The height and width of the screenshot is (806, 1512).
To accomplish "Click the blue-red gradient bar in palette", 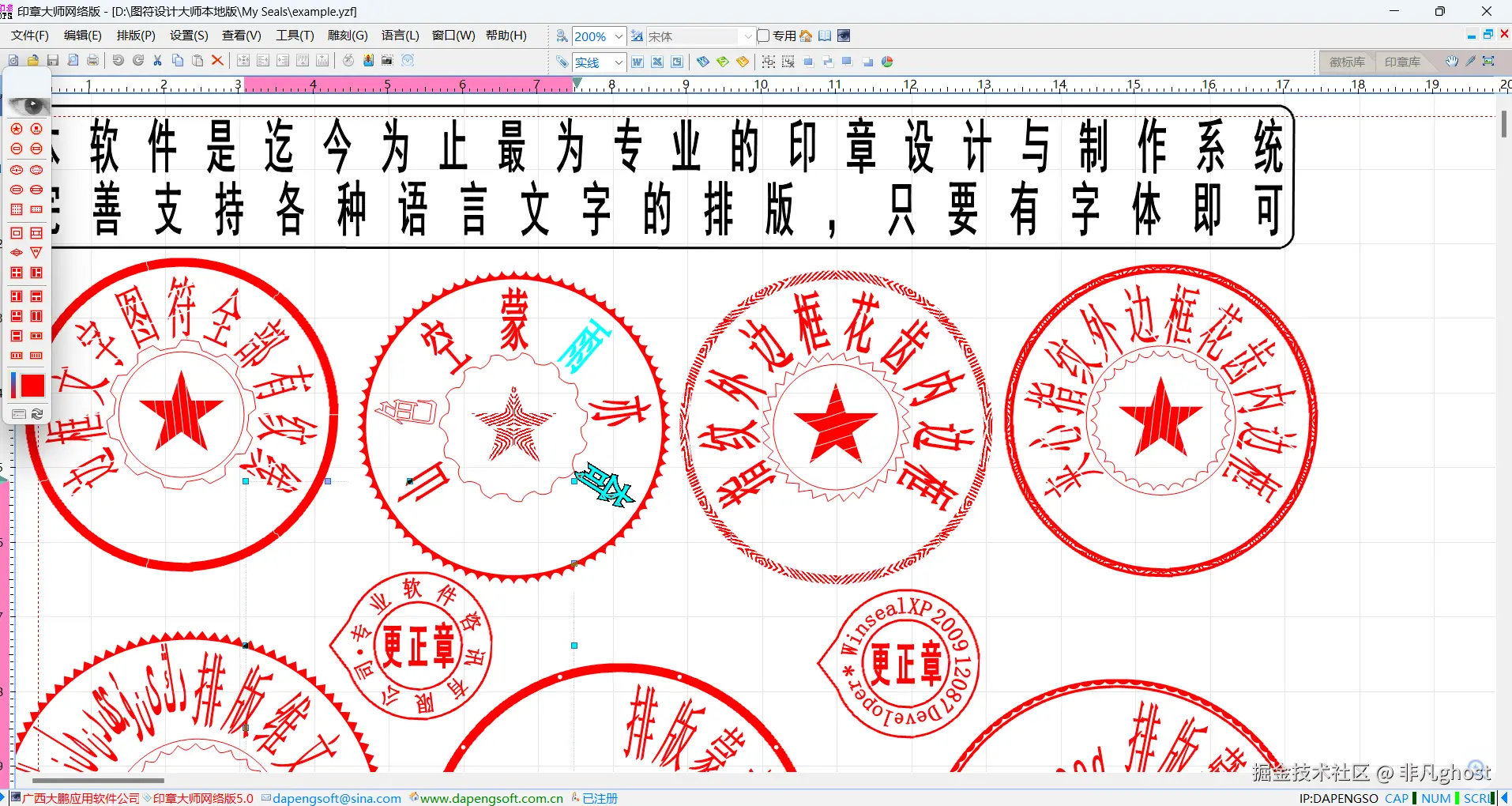I will click(x=13, y=386).
